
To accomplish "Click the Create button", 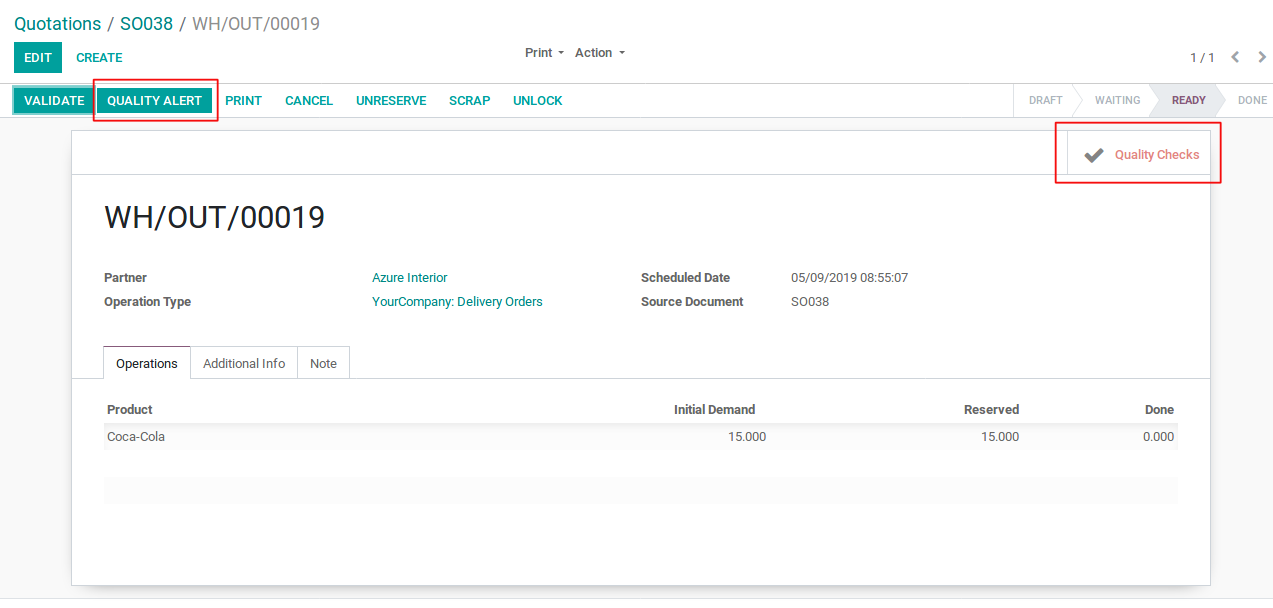I will 99,57.
